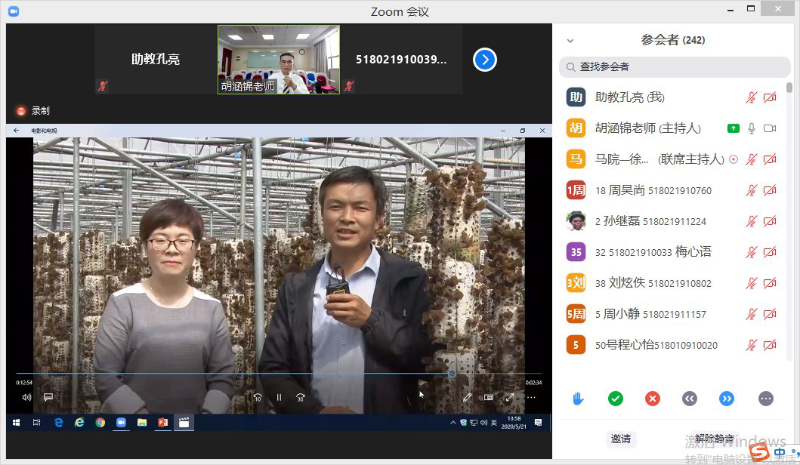This screenshot has height=465, width=800.
Task: Click the video fullscreen expand icon
Action: click(x=509, y=397)
